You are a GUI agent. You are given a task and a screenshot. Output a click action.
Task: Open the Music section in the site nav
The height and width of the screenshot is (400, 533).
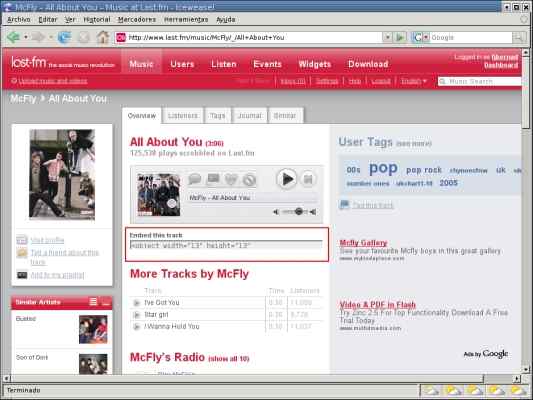point(141,64)
